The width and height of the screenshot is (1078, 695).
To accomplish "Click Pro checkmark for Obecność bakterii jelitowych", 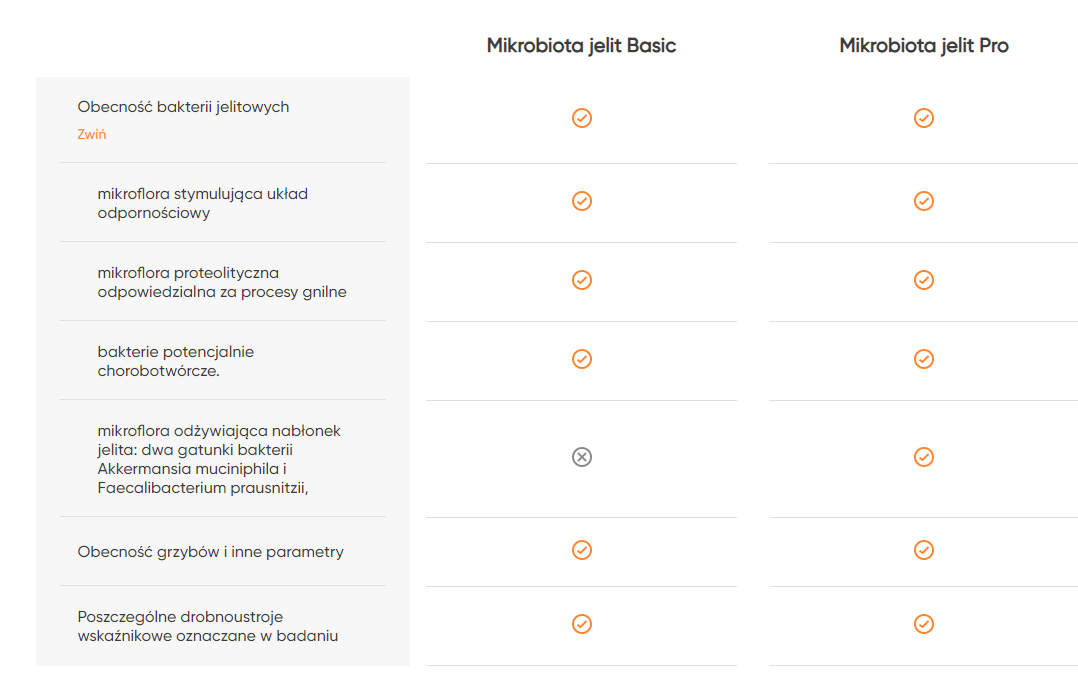I will (x=923, y=118).
